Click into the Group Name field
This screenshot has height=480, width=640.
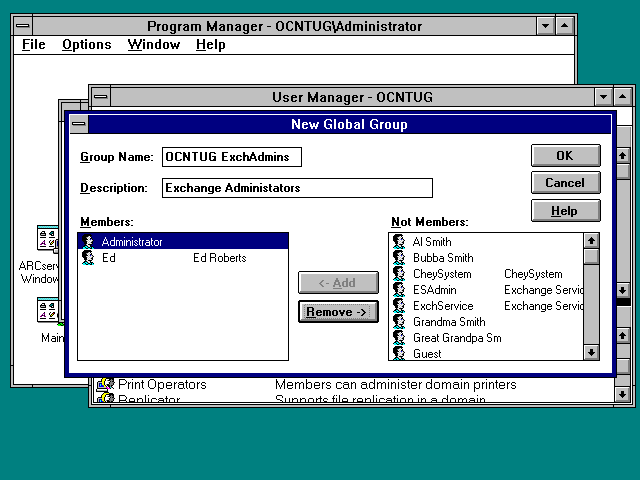coord(232,157)
